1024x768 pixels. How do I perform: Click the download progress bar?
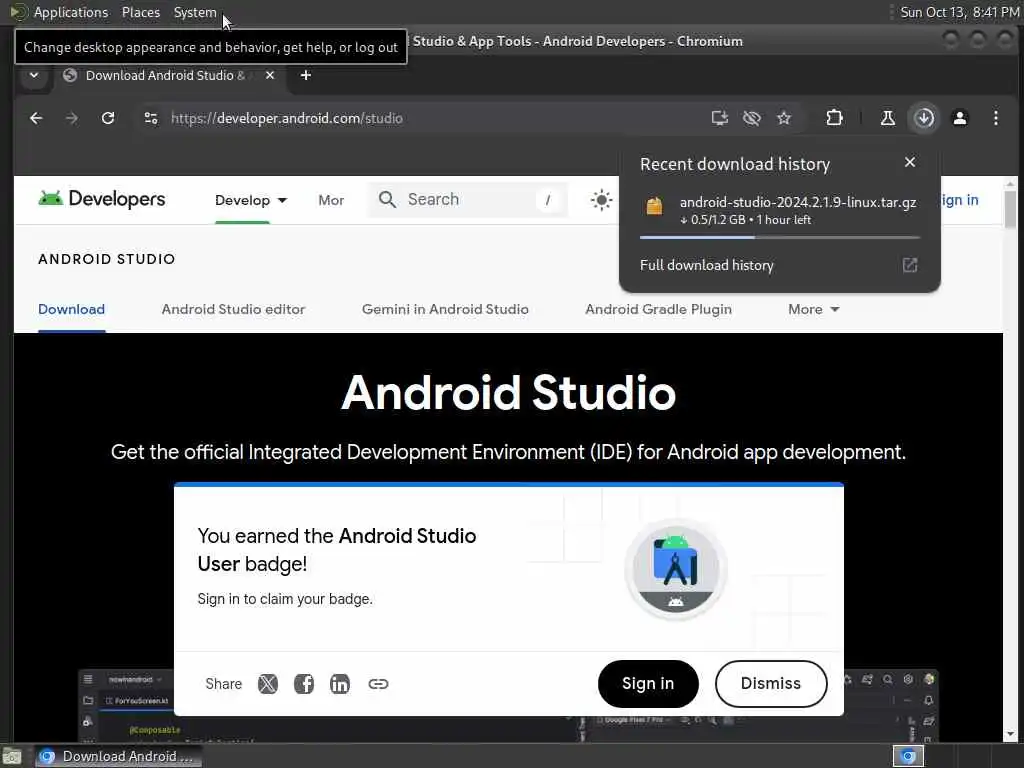click(x=780, y=237)
